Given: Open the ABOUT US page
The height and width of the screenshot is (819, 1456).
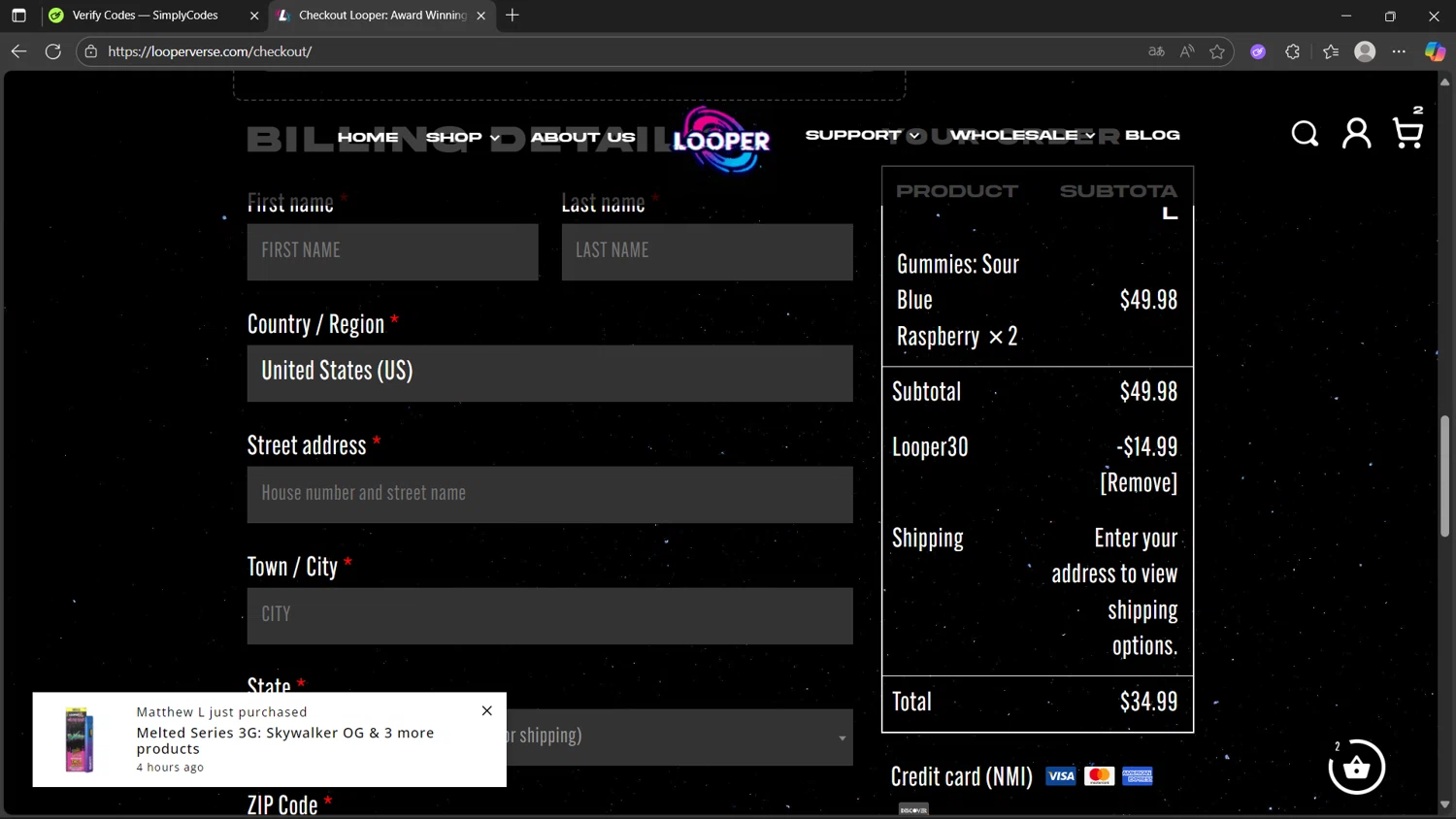Looking at the screenshot, I should point(582,137).
